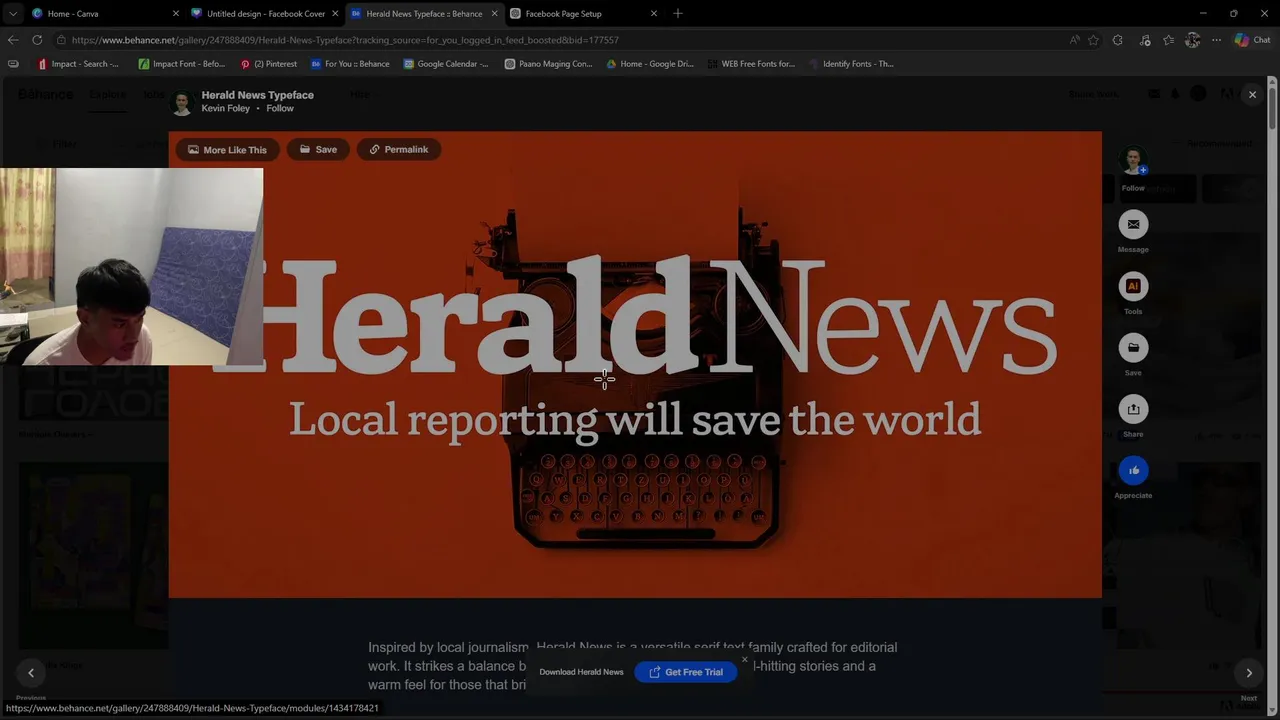
Task: Open Paano Maging Con... bookmark
Action: 548,64
